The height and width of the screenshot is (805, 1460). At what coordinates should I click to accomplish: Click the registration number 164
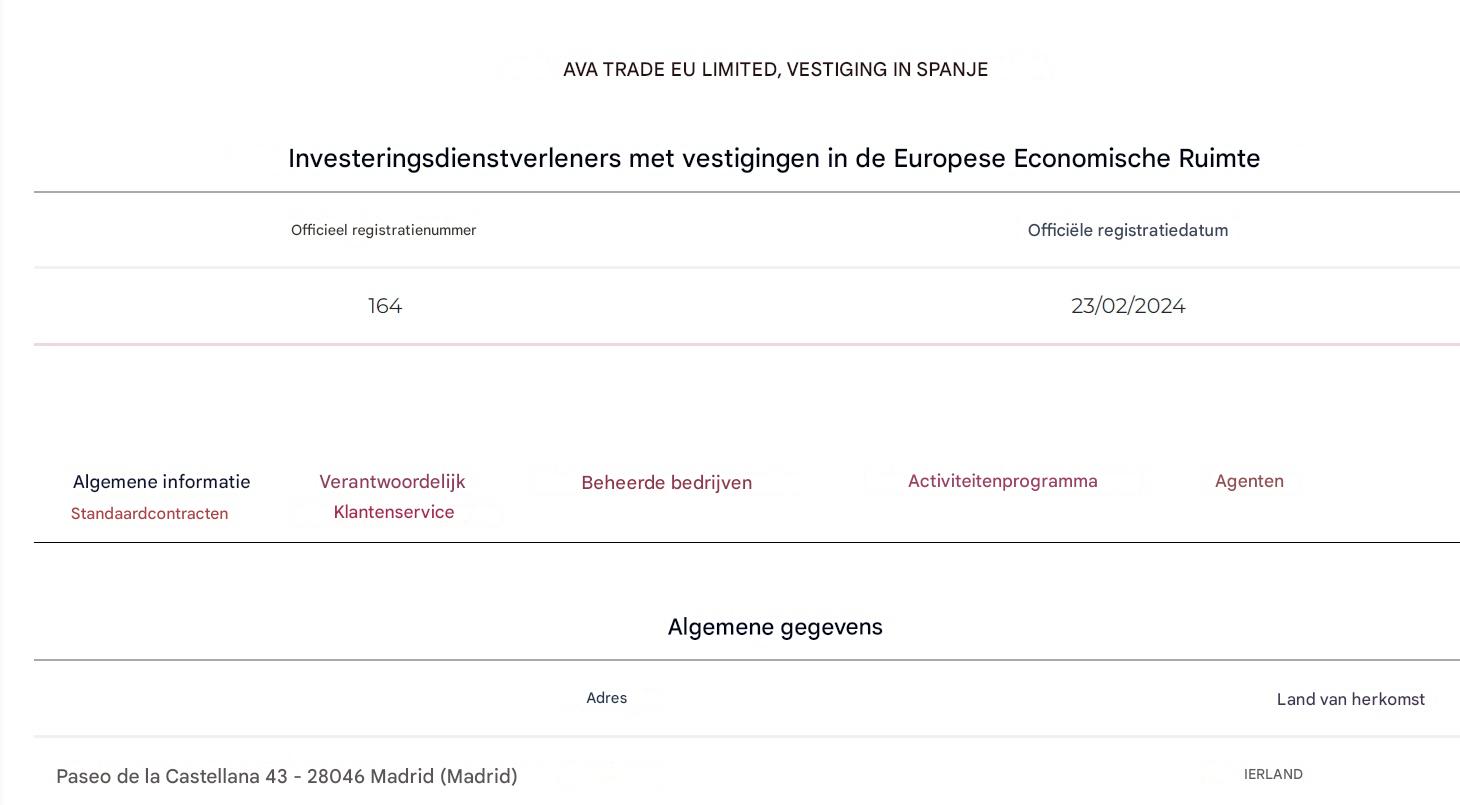(385, 306)
